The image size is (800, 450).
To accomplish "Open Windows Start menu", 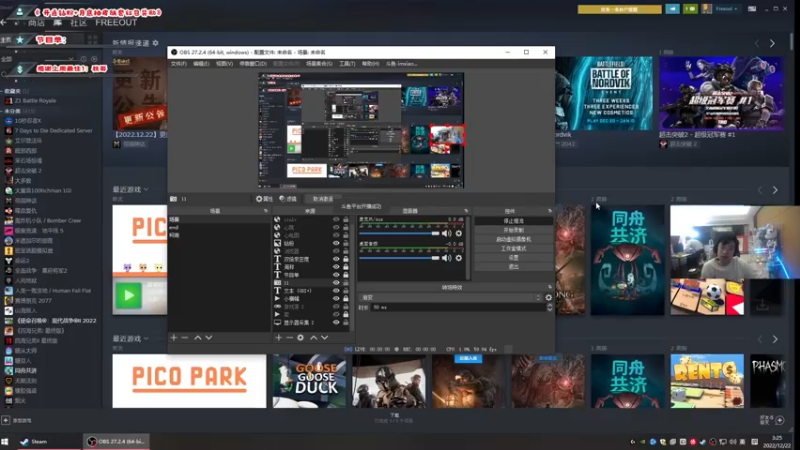I will pos(5,441).
